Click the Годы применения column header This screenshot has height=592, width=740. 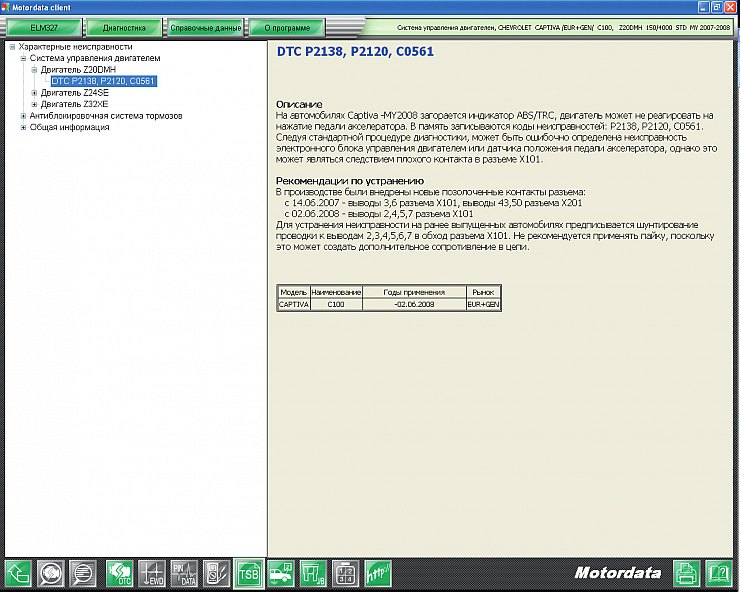click(x=414, y=292)
